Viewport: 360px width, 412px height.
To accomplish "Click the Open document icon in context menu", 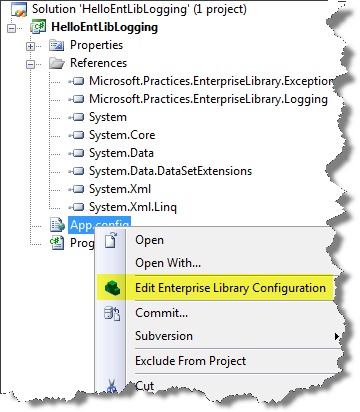I will coord(111,240).
